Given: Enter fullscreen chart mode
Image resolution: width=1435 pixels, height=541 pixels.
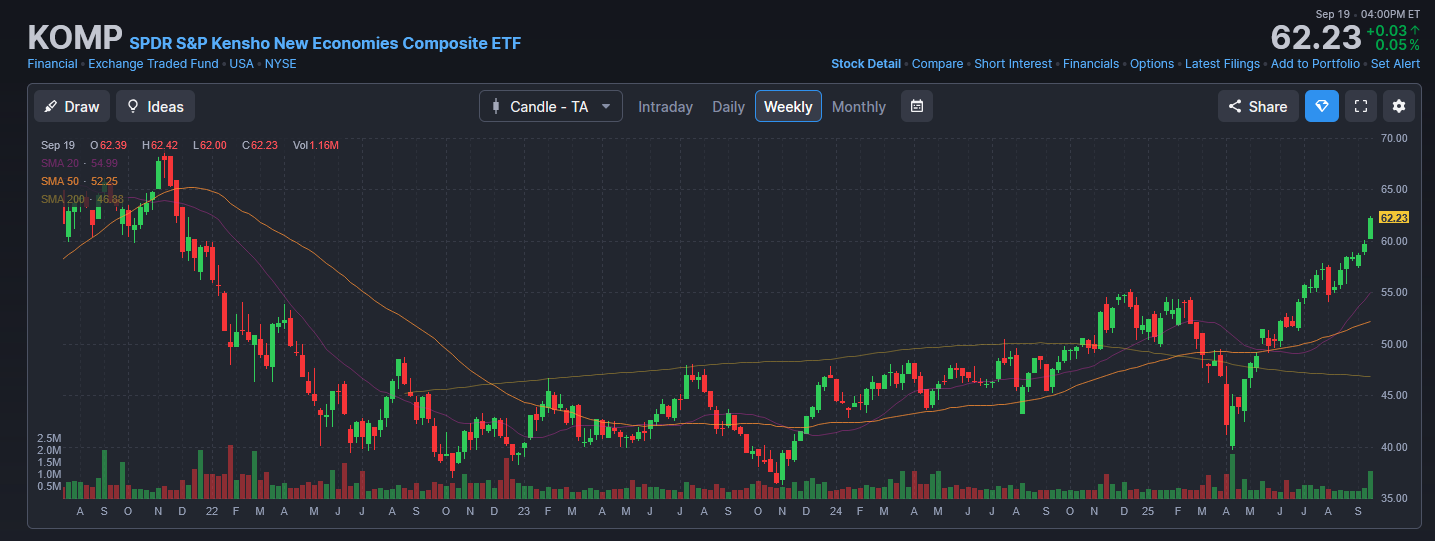Looking at the screenshot, I should point(1360,106).
